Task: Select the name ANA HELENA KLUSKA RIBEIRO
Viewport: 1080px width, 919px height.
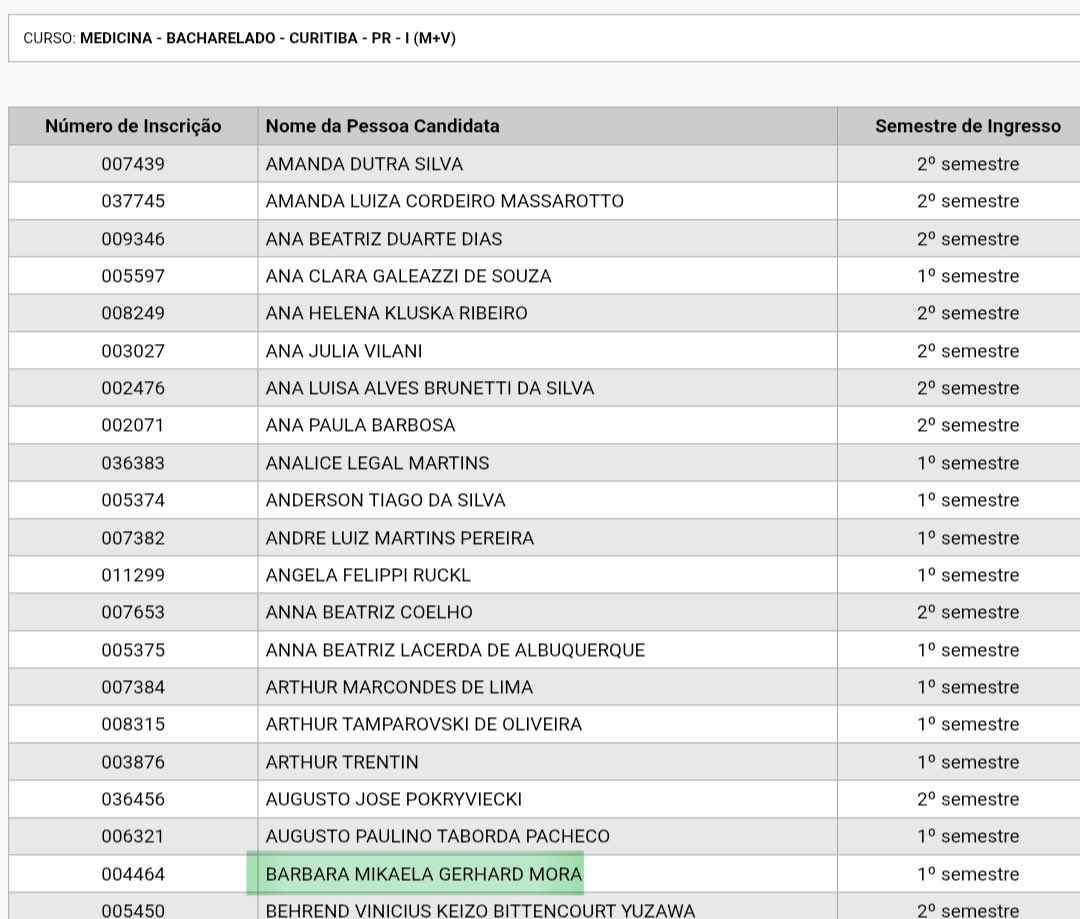Action: click(397, 313)
